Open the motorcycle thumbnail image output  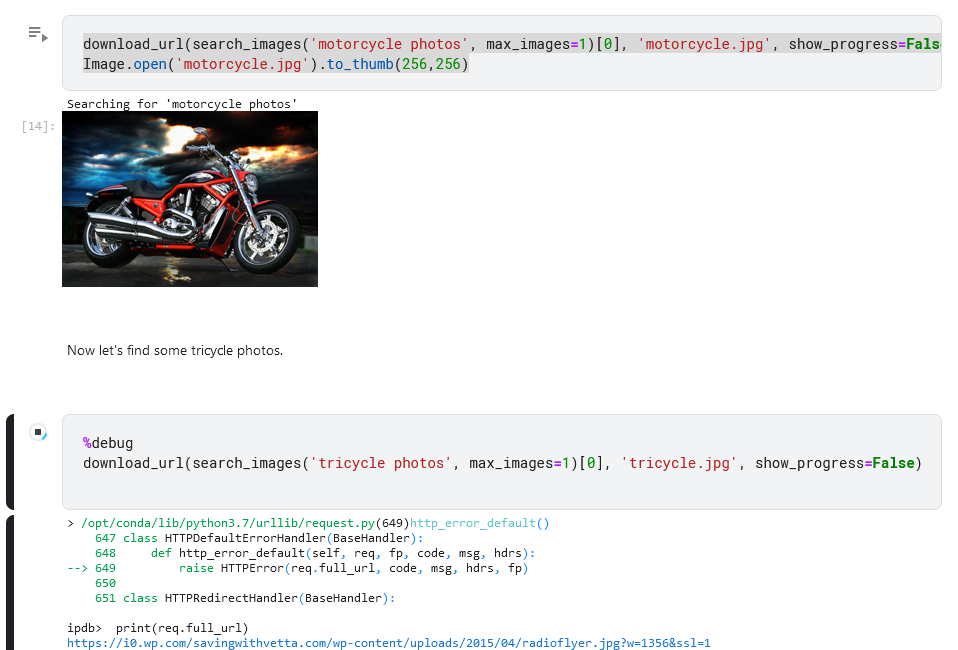click(x=190, y=199)
